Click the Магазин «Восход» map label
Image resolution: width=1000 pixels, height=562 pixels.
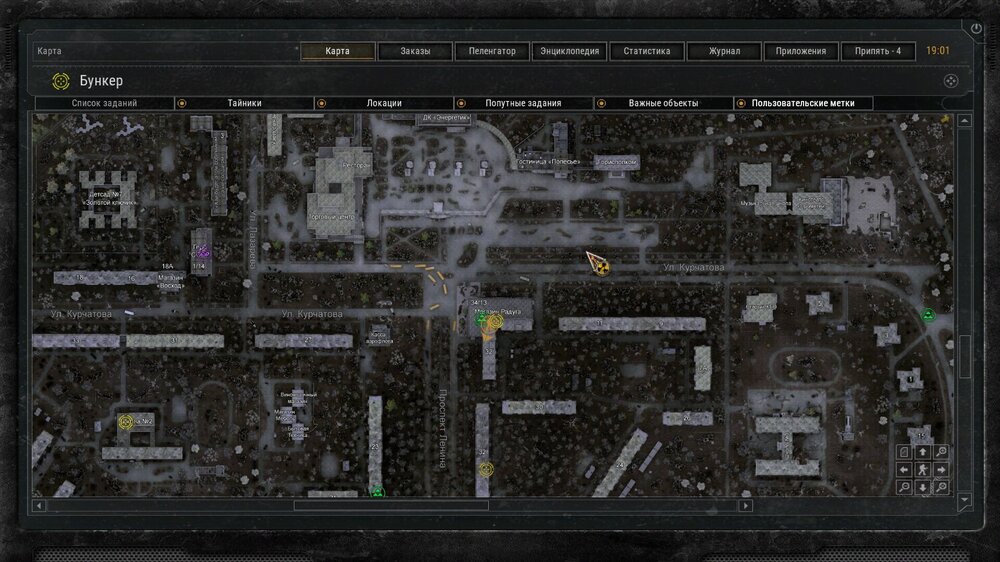[170, 281]
